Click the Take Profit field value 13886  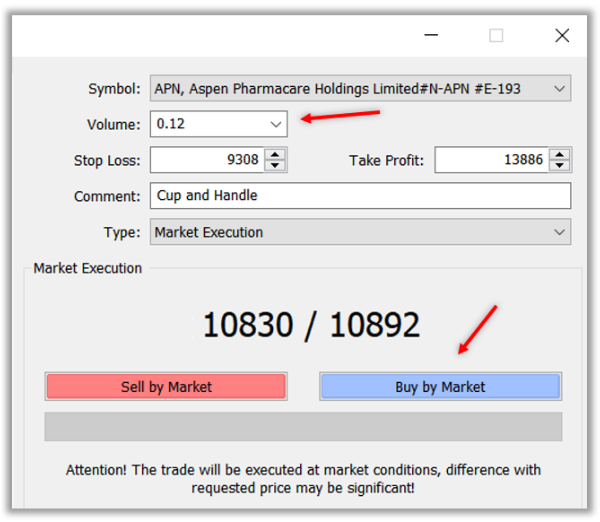pos(492,160)
